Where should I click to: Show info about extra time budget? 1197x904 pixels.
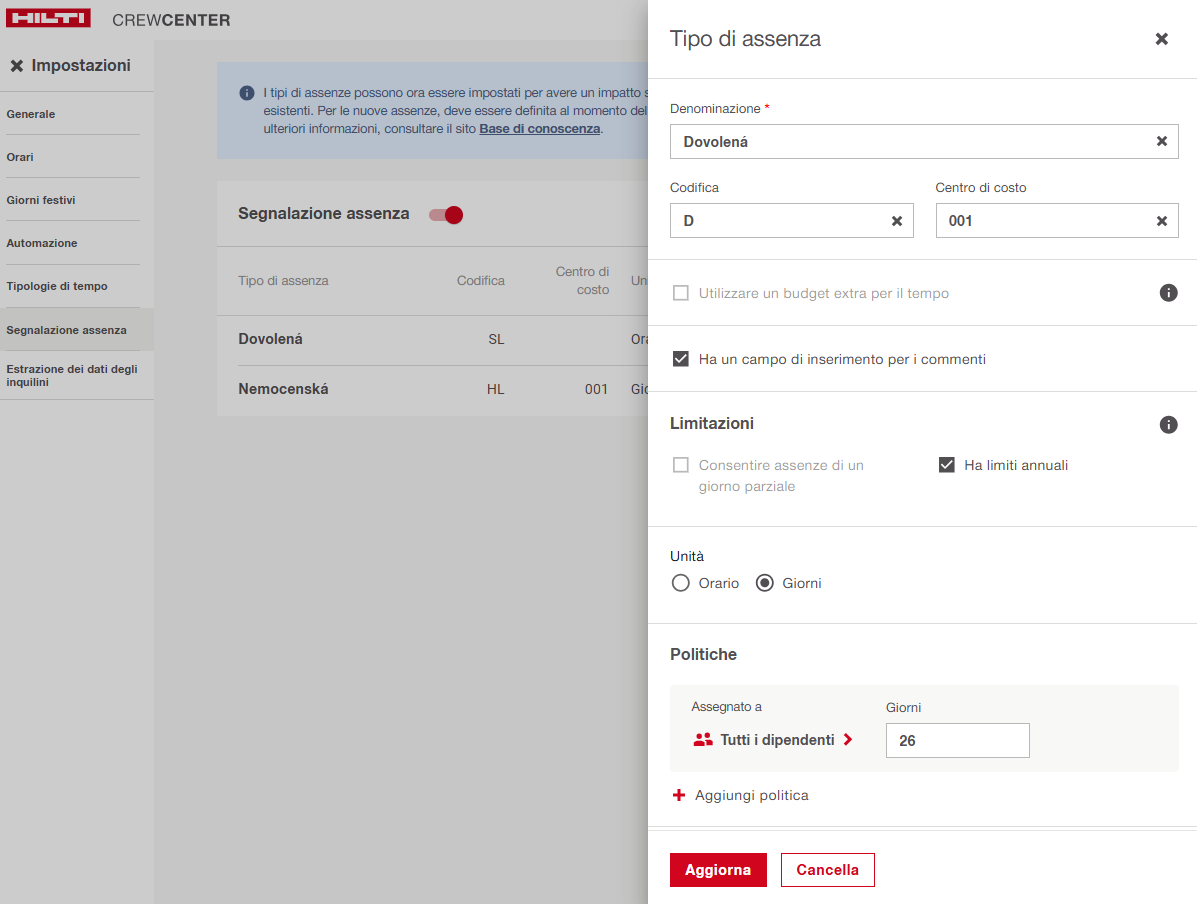tap(1168, 293)
